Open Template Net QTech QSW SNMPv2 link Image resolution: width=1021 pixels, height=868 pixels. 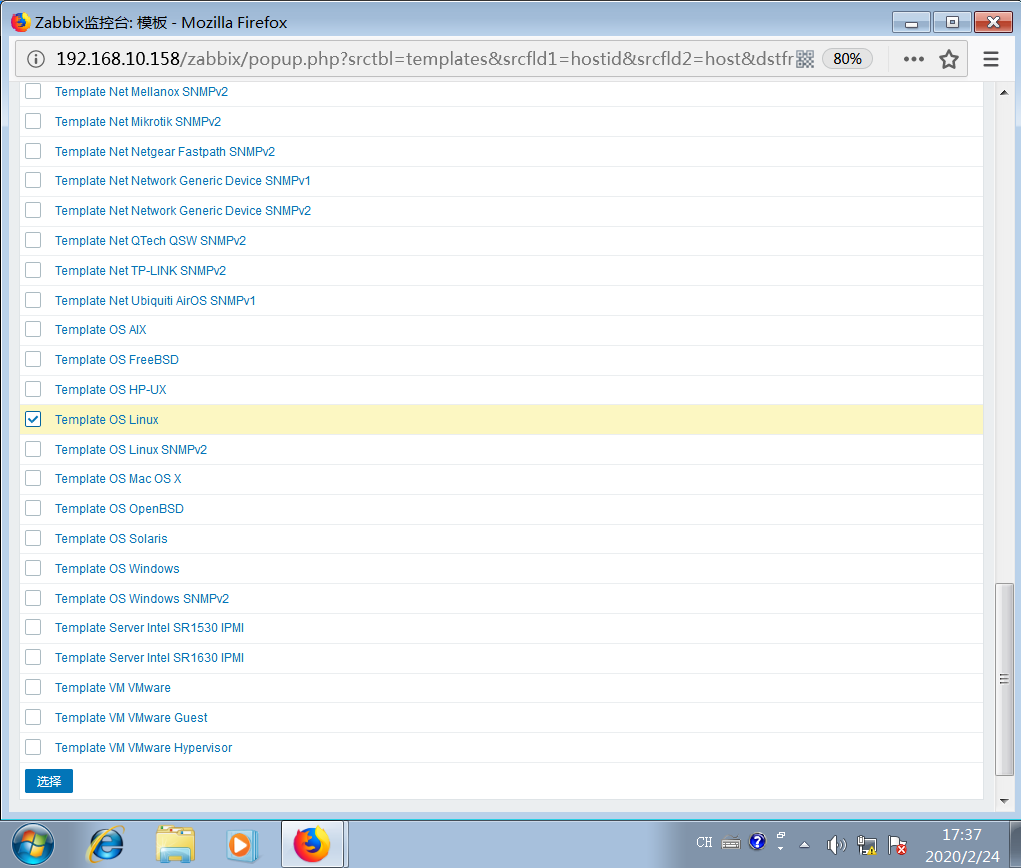click(150, 240)
